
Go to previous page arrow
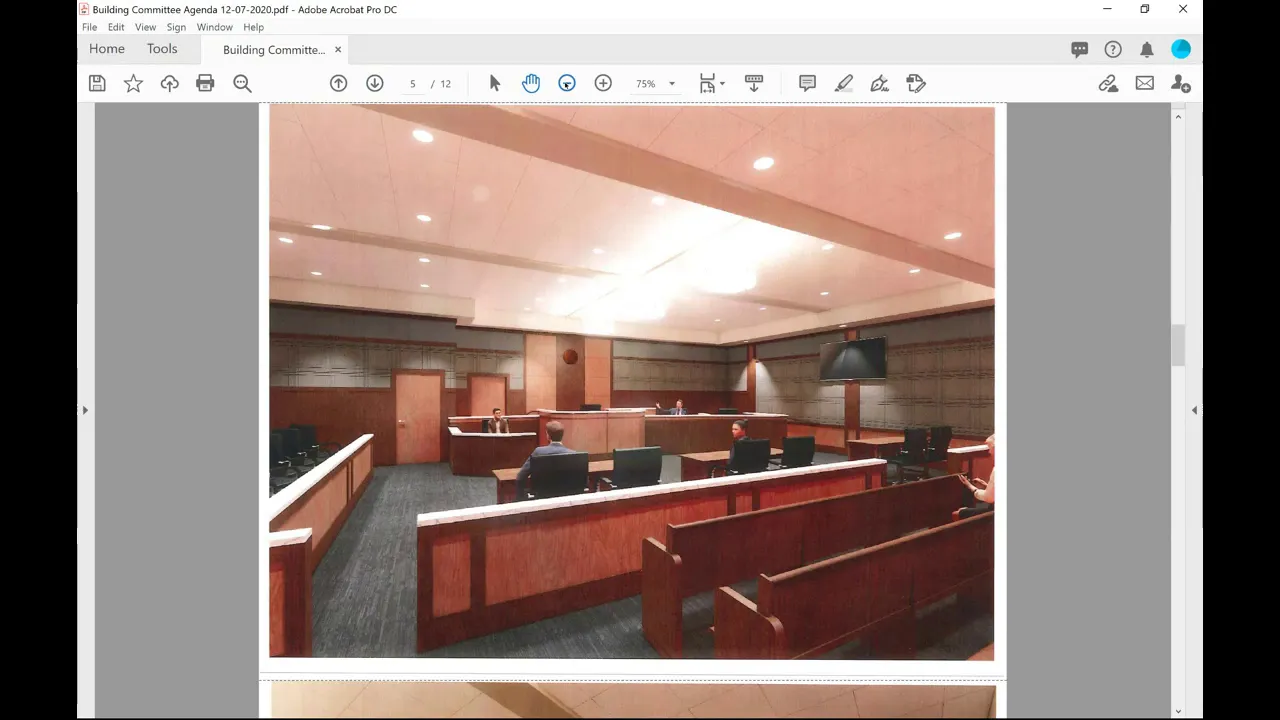pyautogui.click(x=338, y=84)
